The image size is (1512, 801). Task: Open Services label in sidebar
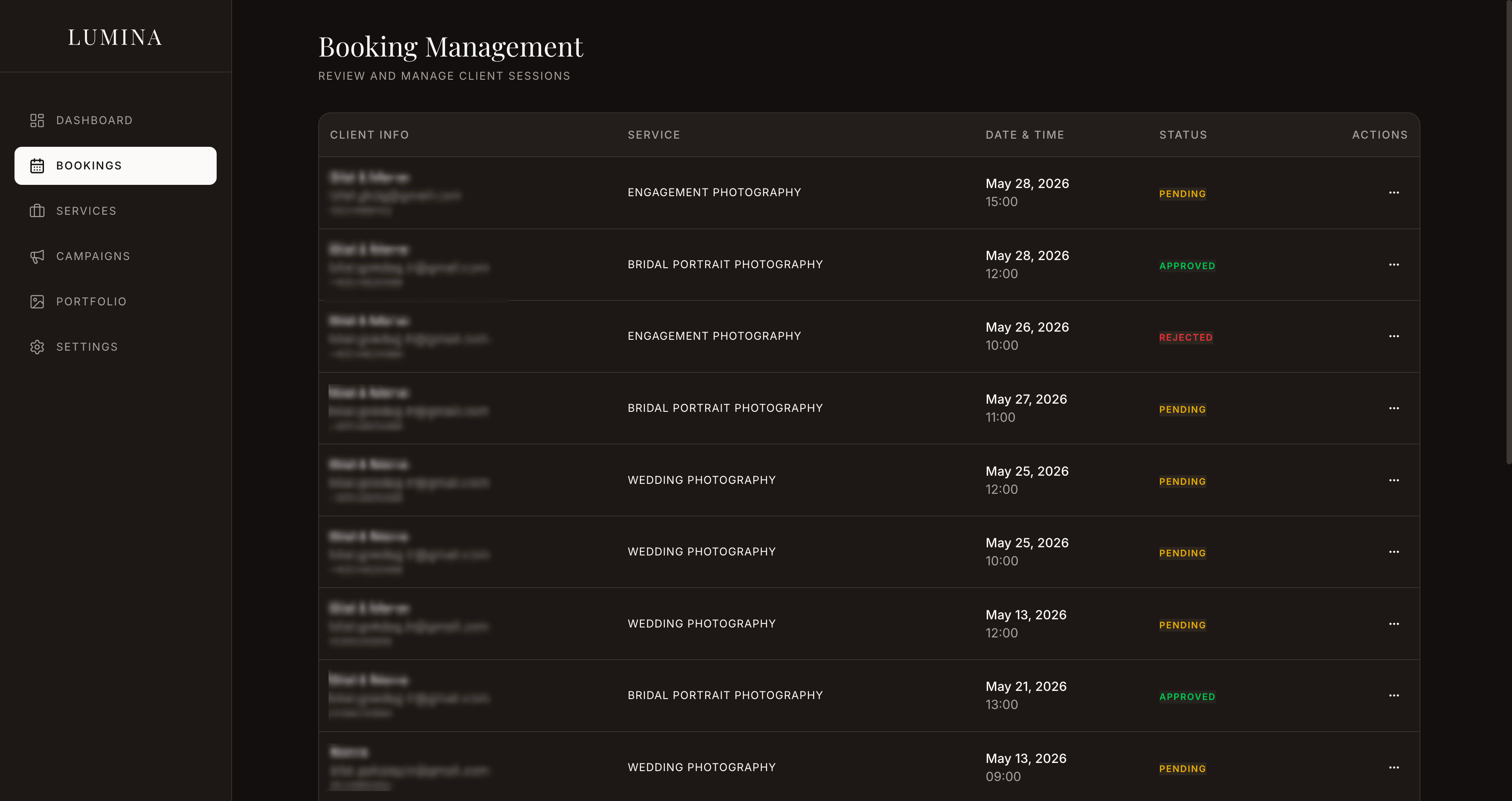tap(86, 211)
